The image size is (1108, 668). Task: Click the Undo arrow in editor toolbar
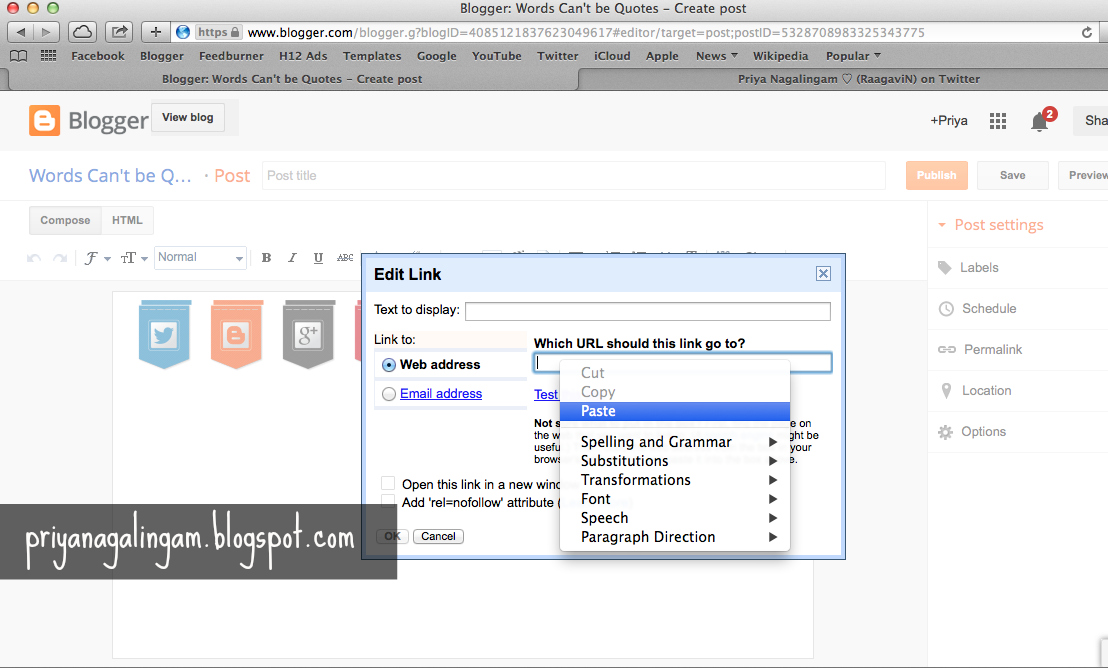(34, 258)
